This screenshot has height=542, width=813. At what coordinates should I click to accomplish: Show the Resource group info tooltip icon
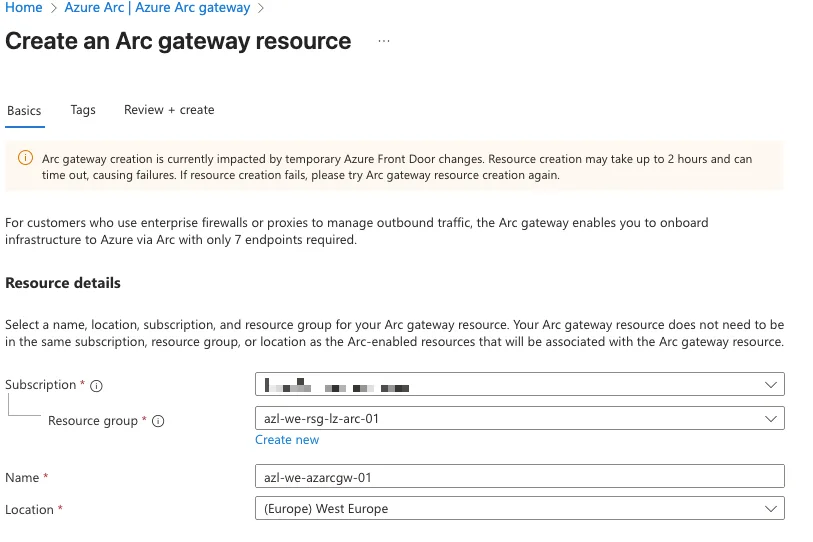pos(158,421)
